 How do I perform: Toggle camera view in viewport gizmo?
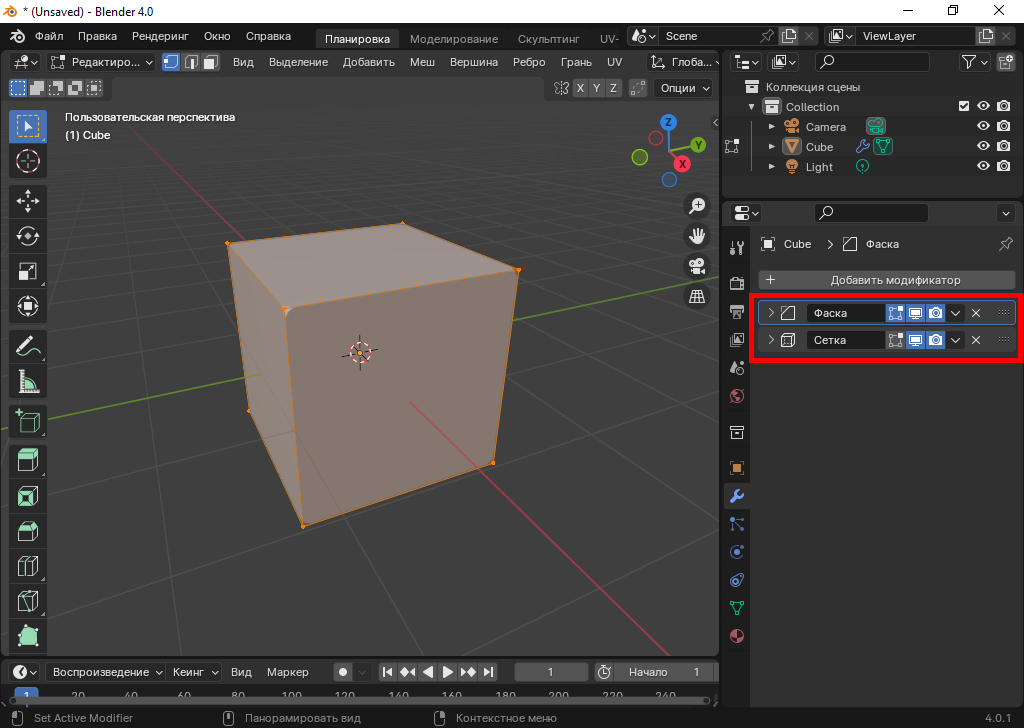click(697, 266)
